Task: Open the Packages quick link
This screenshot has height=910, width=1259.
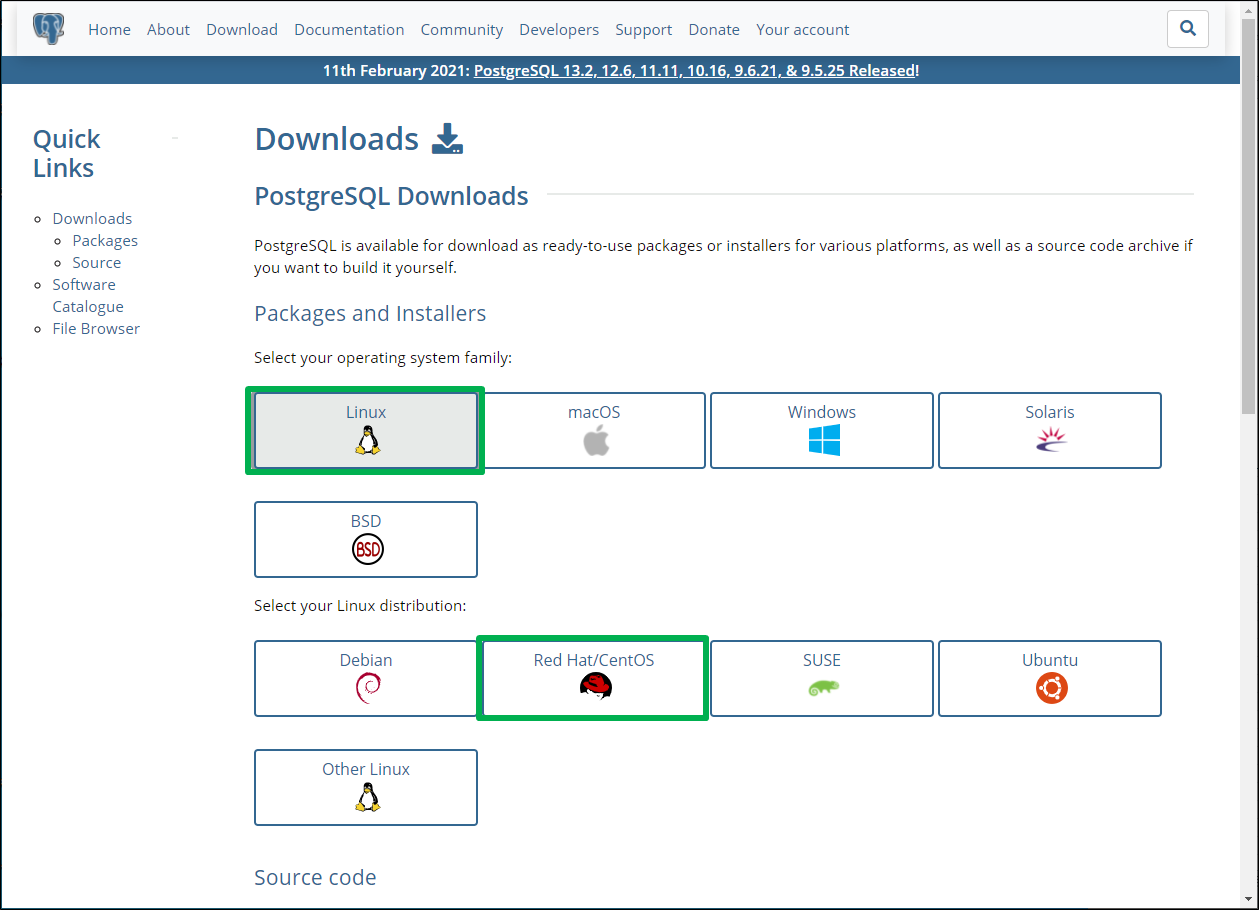Action: [105, 240]
